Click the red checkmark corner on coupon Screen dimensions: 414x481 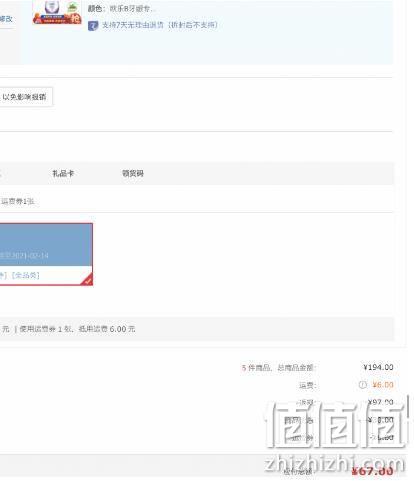pos(87,280)
